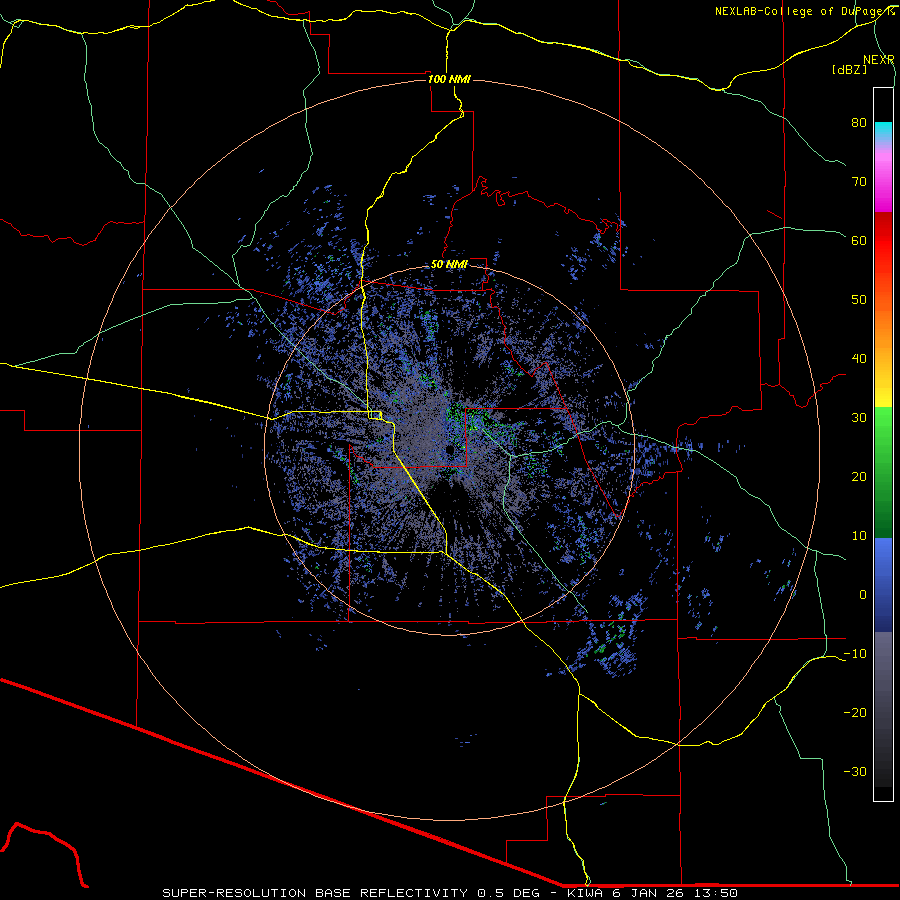
Task: Click the 'SUPER-RESOLUTION BASE REFLECTIVITY' caption text
Action: [315, 893]
